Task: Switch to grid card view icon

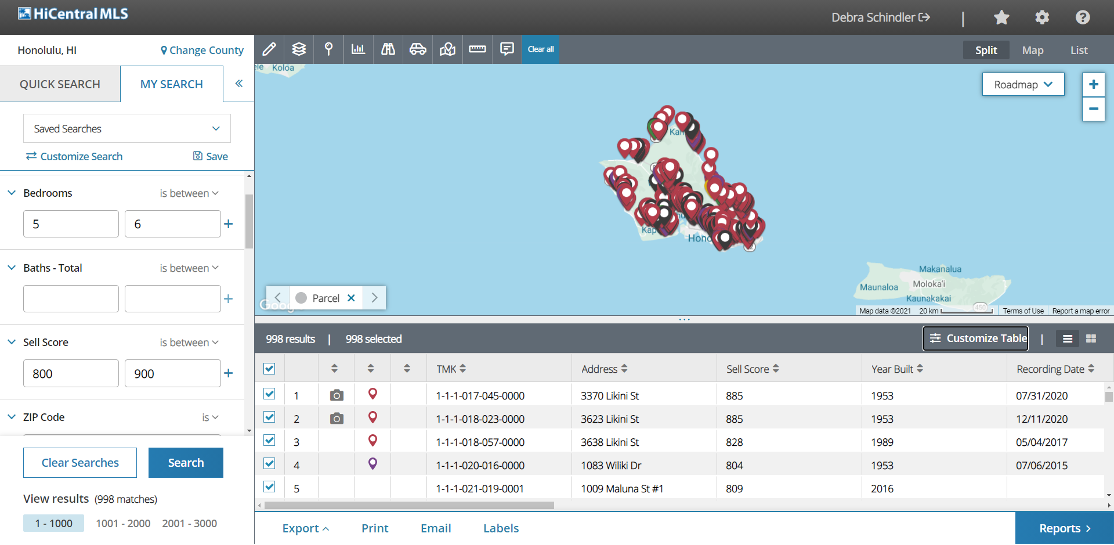Action: click(1092, 339)
